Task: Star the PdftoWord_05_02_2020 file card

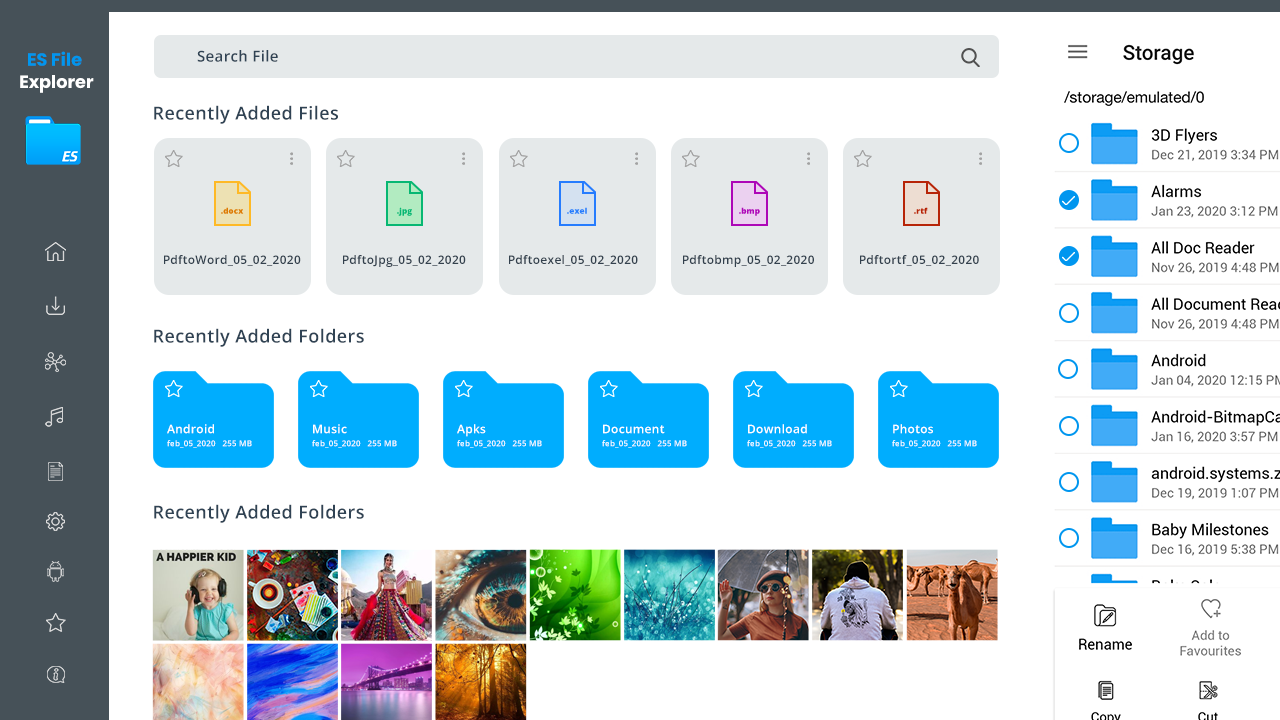Action: pyautogui.click(x=174, y=159)
